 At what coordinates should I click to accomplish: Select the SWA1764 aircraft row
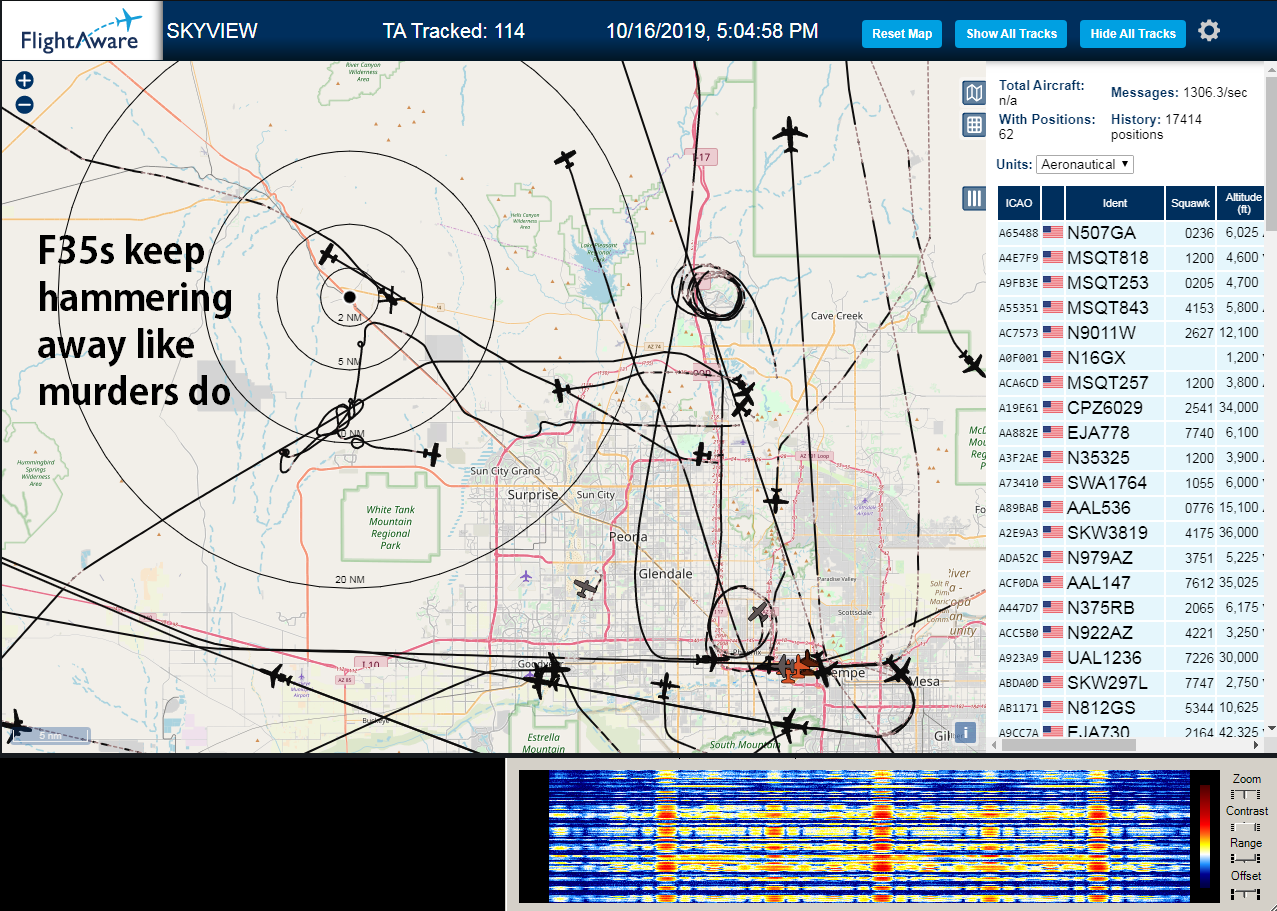[1131, 482]
